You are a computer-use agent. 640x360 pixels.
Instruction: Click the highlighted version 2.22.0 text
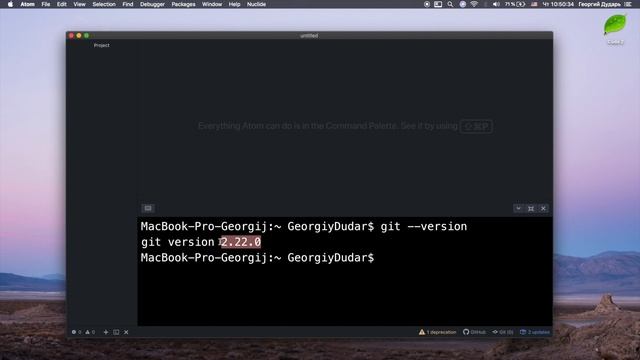coord(241,242)
